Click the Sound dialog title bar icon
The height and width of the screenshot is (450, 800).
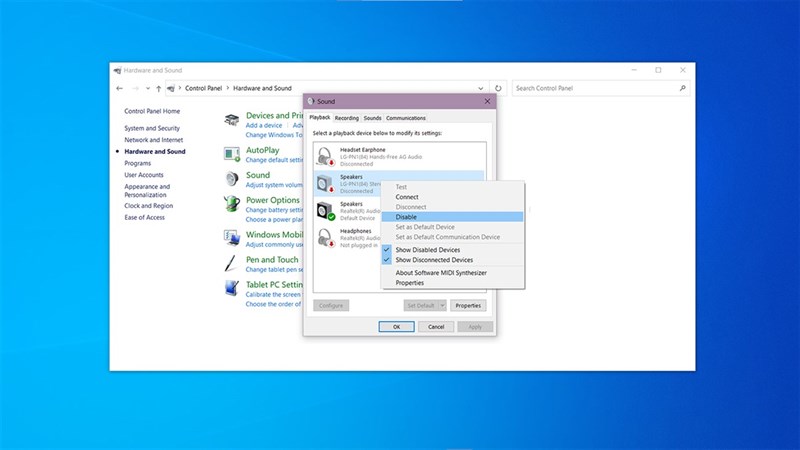(x=311, y=101)
